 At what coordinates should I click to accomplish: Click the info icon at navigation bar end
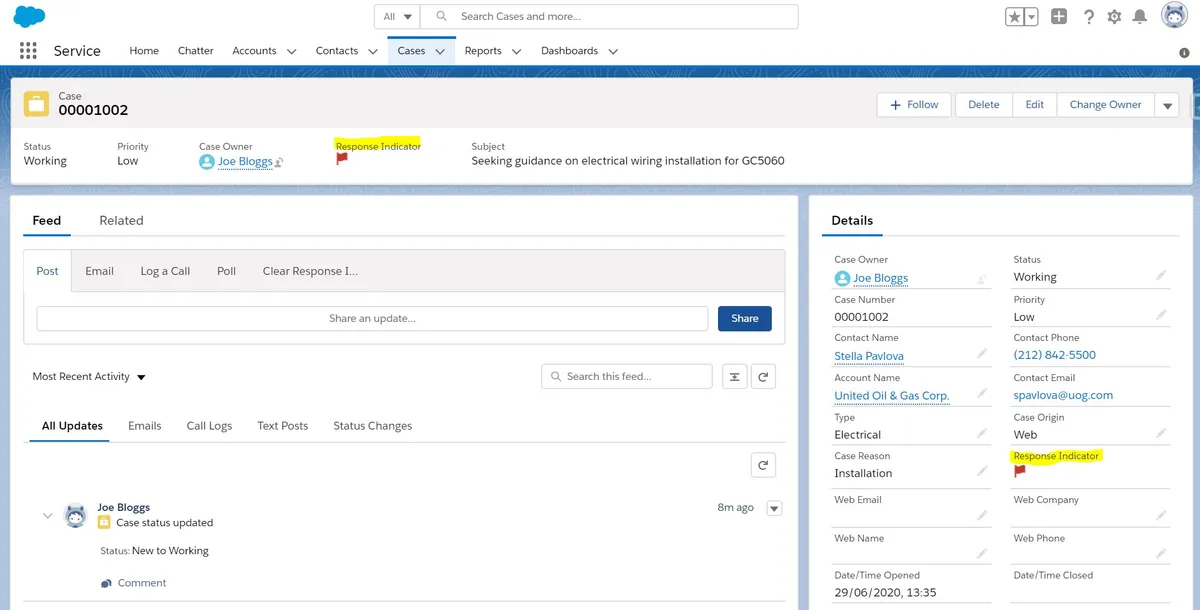[x=1185, y=52]
